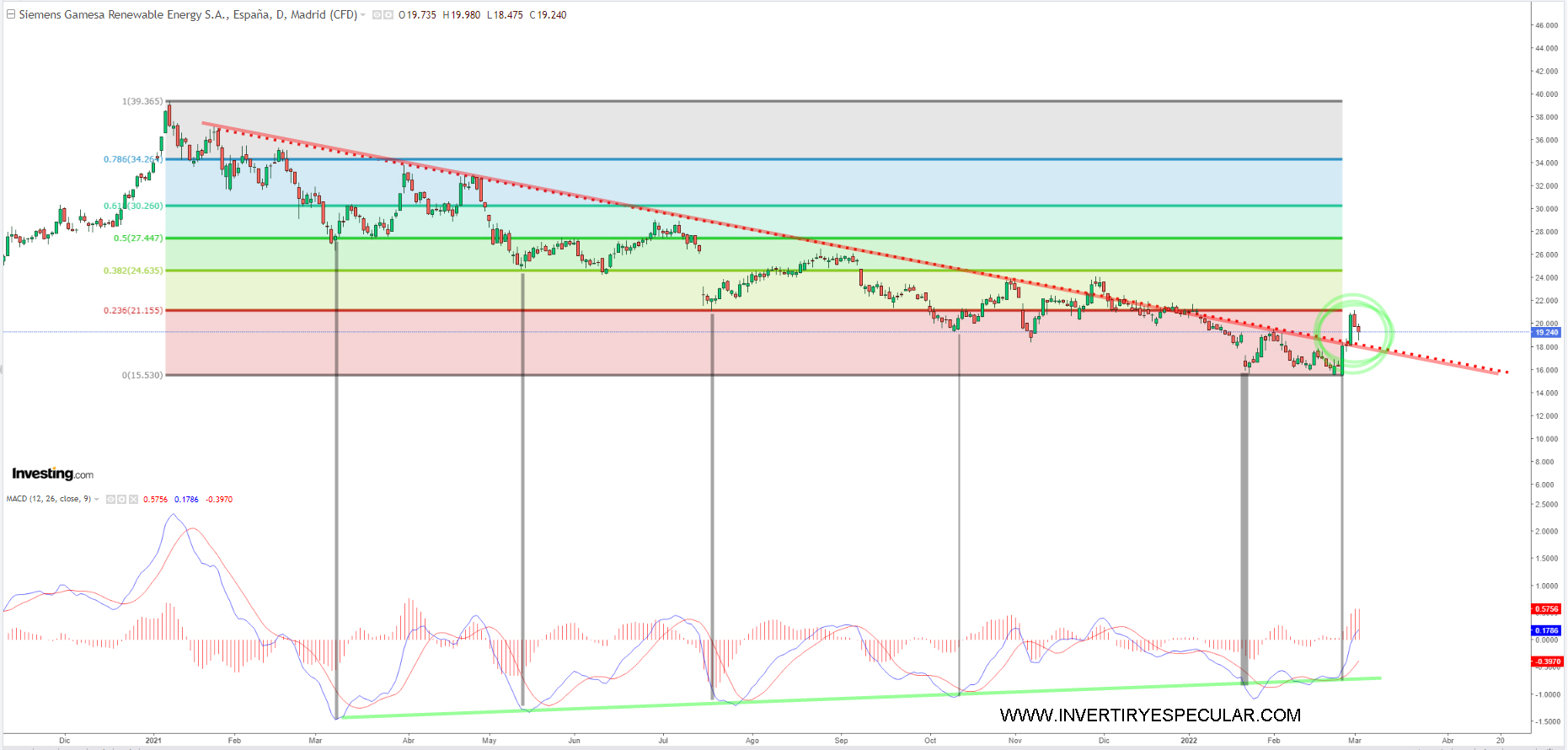The width and height of the screenshot is (1568, 750).
Task: Click the current price tag 19.240
Action: click(x=1546, y=333)
